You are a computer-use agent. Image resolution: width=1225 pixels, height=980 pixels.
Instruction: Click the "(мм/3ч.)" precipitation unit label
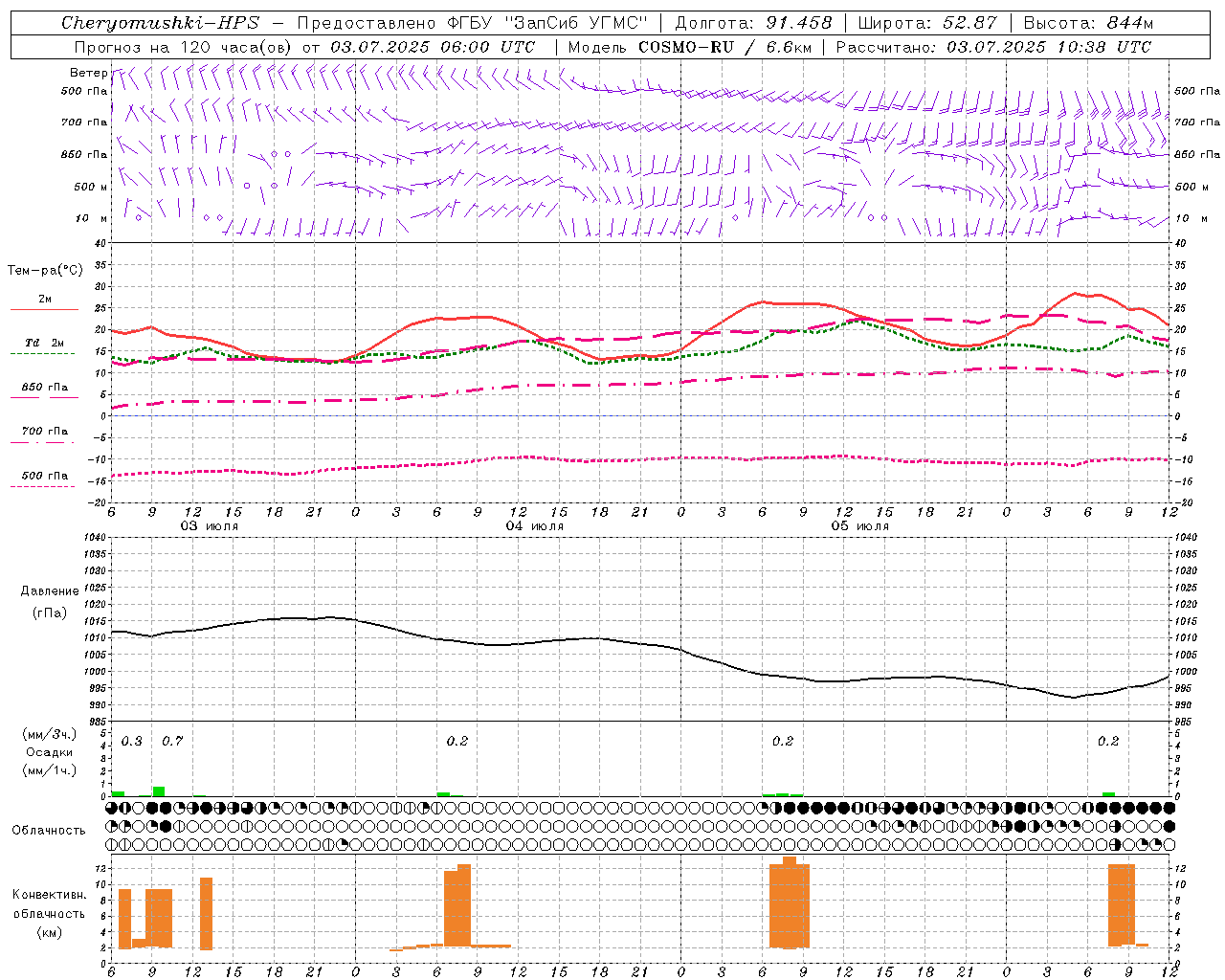pyautogui.click(x=49, y=735)
